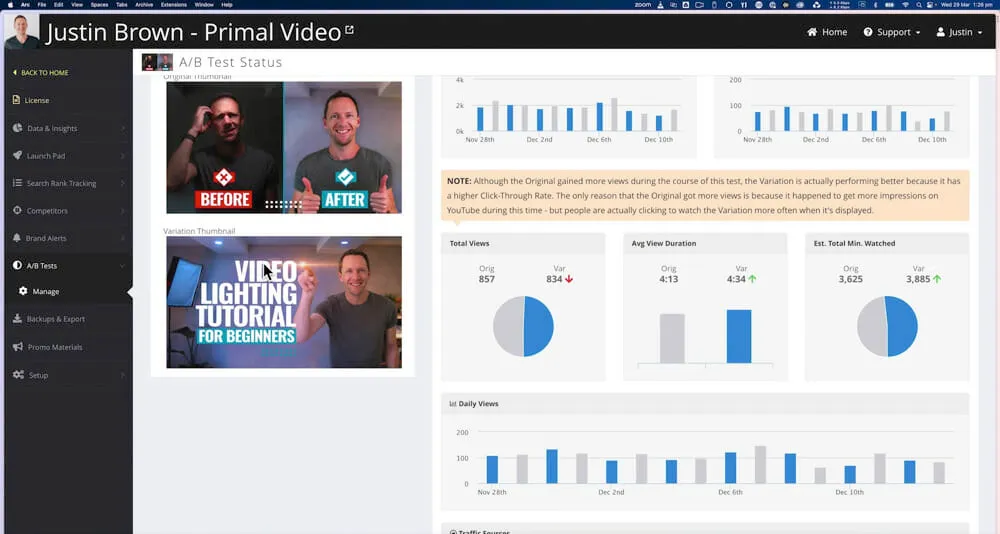The image size is (1000, 534).
Task: Click the Launch Pad rocket icon
Action: coord(17,156)
